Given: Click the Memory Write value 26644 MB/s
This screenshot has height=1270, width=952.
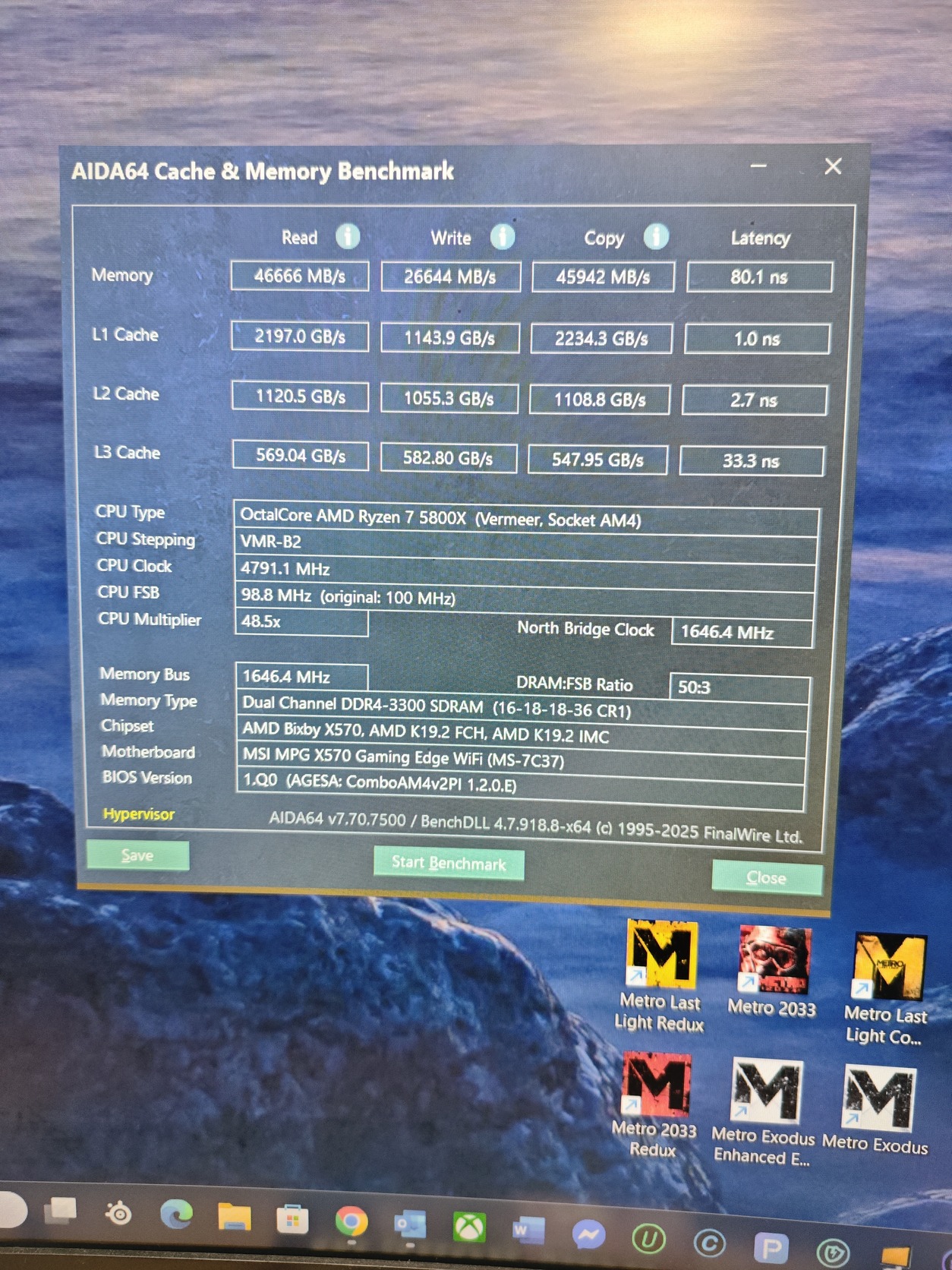Looking at the screenshot, I should [451, 276].
